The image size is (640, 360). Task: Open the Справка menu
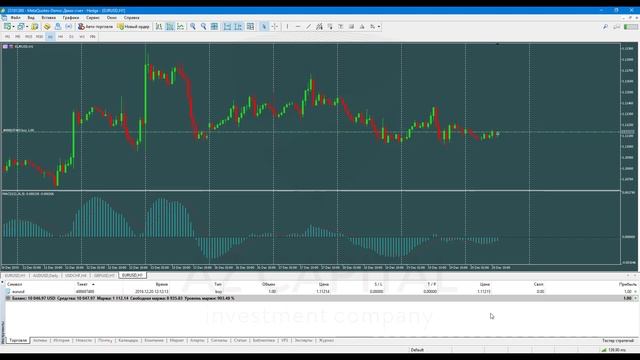tap(131, 18)
